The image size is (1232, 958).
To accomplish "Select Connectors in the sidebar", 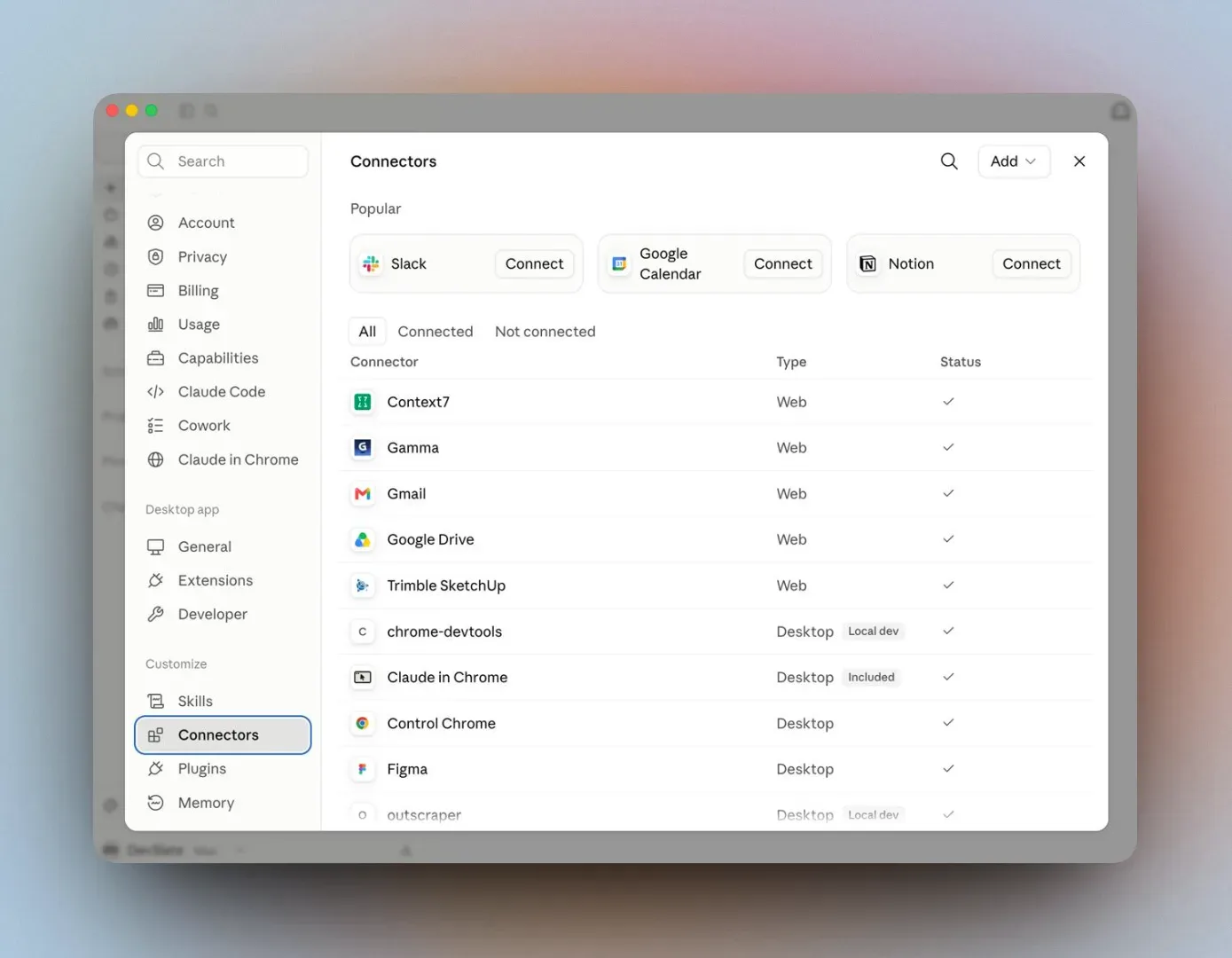I will click(224, 734).
